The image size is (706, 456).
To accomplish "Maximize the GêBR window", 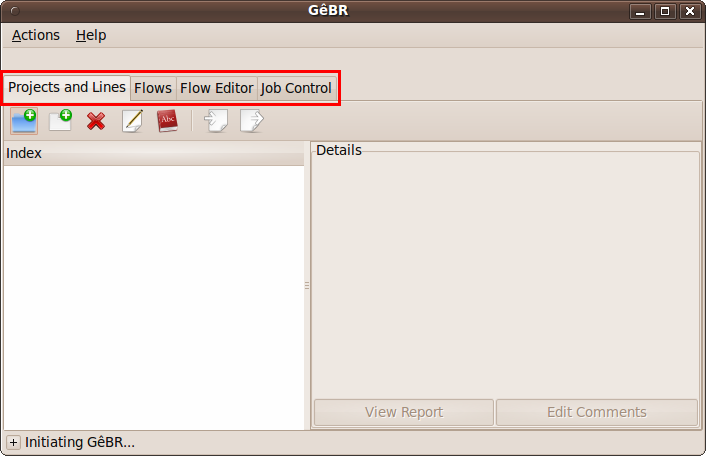I will 665,11.
